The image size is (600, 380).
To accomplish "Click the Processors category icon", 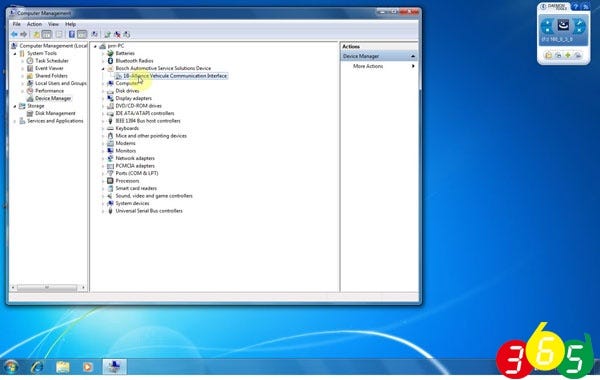I will [x=110, y=181].
